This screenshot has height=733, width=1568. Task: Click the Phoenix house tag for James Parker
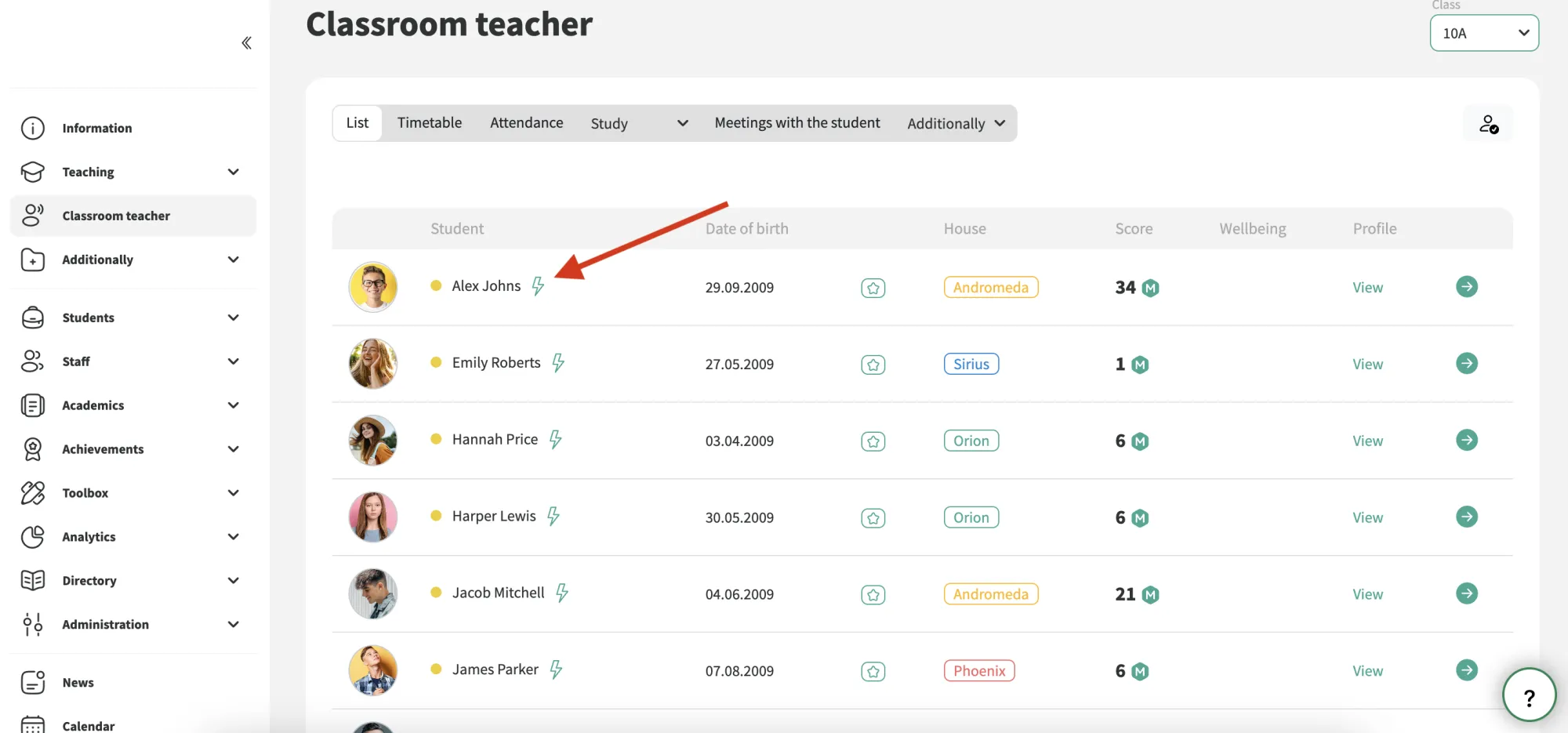979,671
